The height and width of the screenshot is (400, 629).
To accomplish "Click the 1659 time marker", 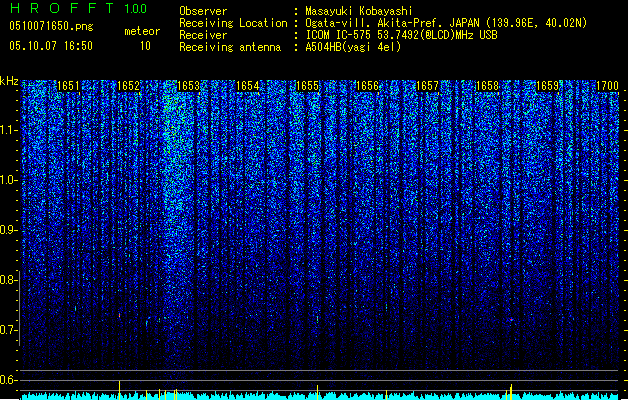I will pyautogui.click(x=547, y=86).
